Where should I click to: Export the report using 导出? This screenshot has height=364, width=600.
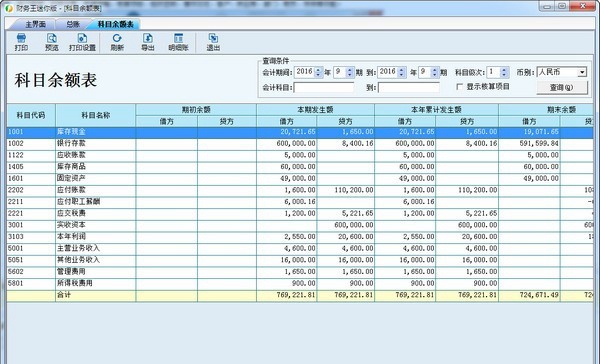click(x=148, y=42)
